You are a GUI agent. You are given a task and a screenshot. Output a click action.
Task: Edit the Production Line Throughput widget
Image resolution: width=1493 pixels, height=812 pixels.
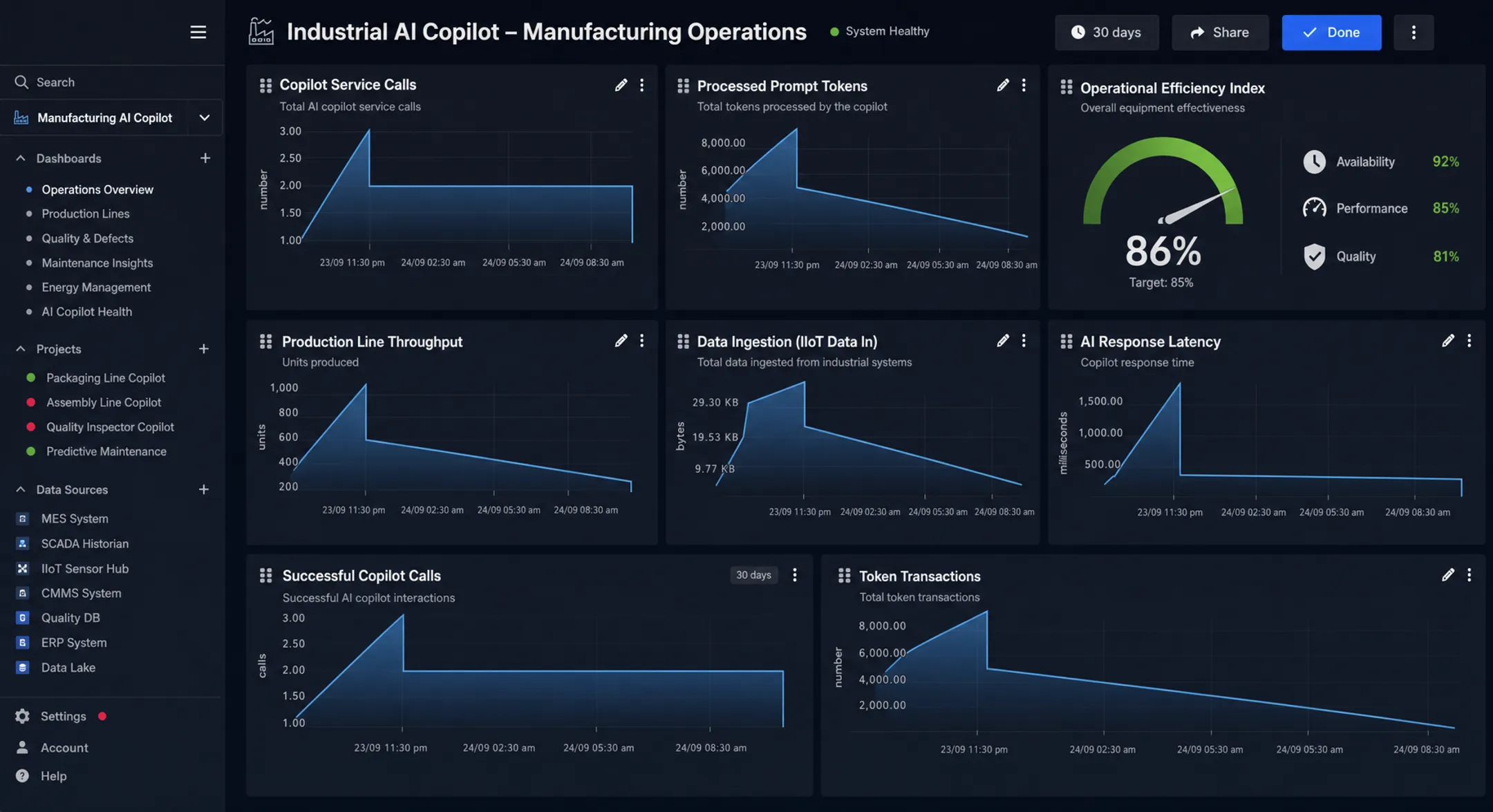point(621,341)
